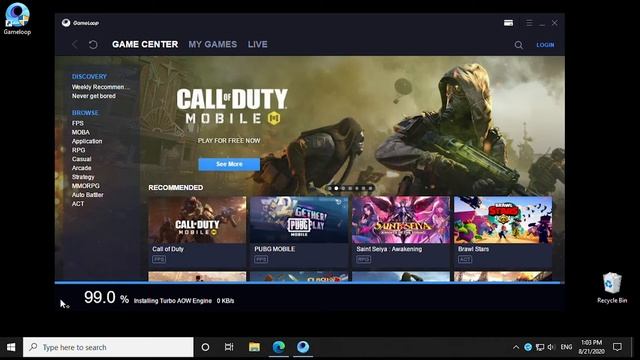
Task: Click the Call of Duty game title text
Action: 168,249
